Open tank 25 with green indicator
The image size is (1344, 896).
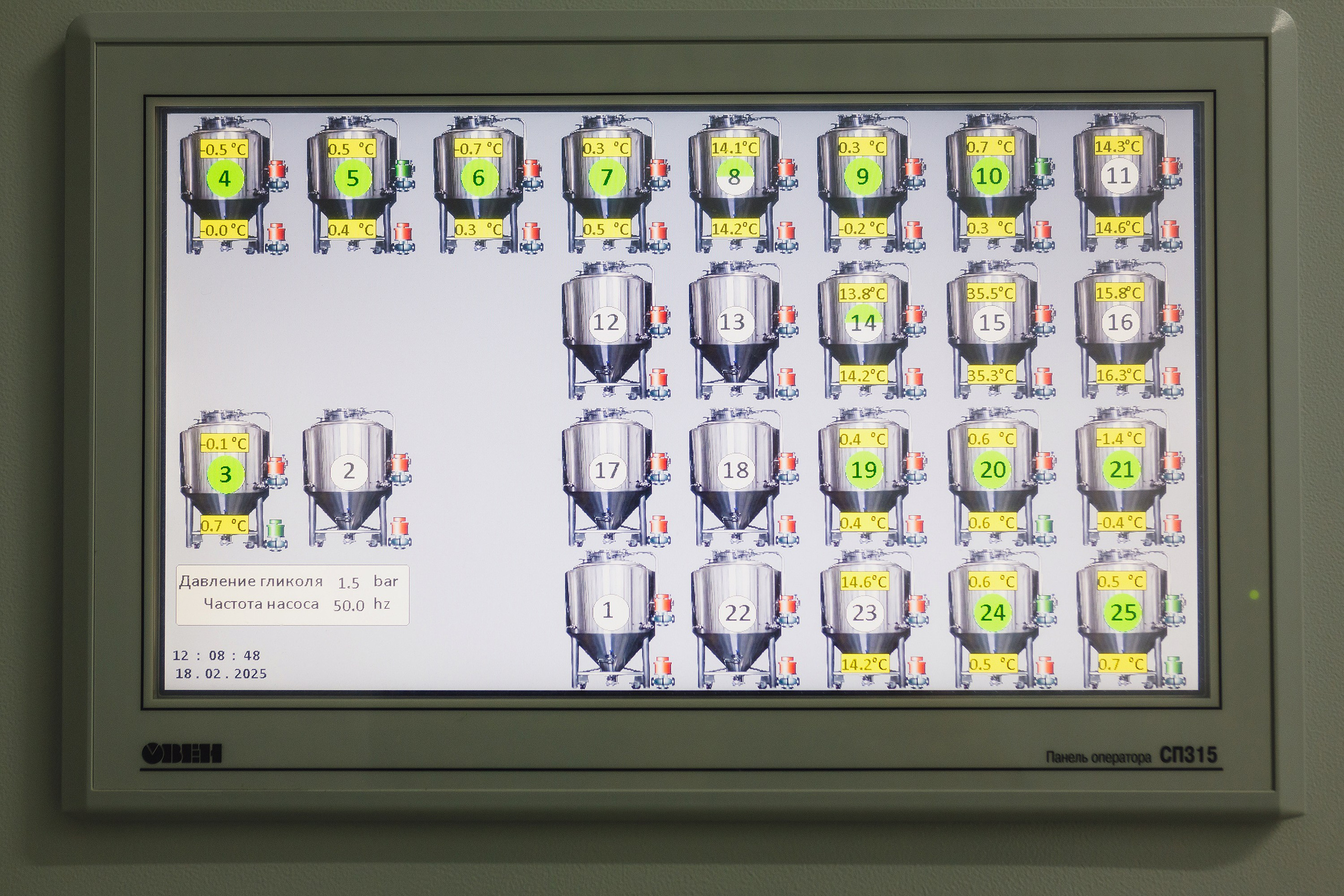coord(1123,613)
